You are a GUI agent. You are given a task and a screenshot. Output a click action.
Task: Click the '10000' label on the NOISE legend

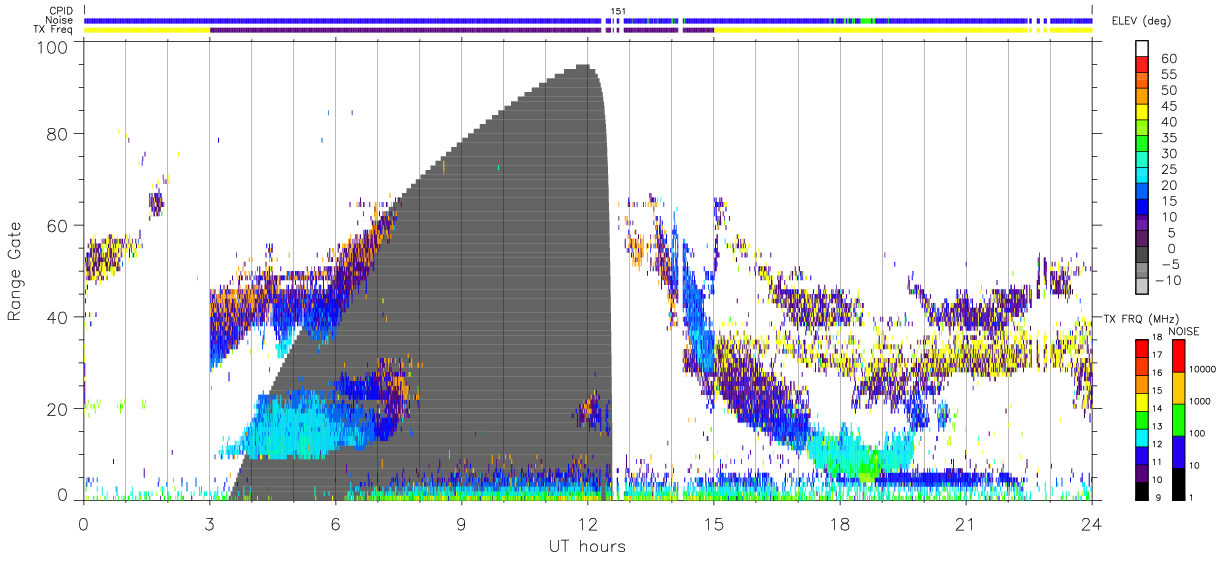tap(1201, 371)
